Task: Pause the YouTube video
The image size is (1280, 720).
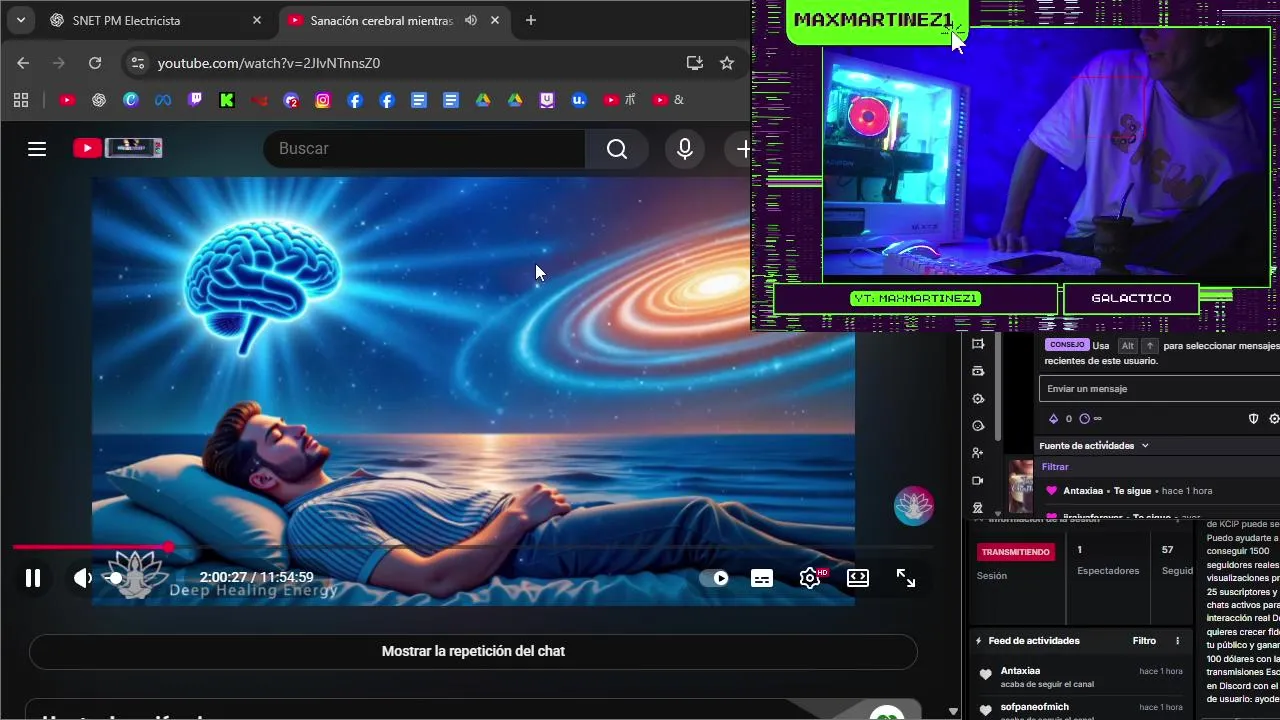Action: [33, 578]
